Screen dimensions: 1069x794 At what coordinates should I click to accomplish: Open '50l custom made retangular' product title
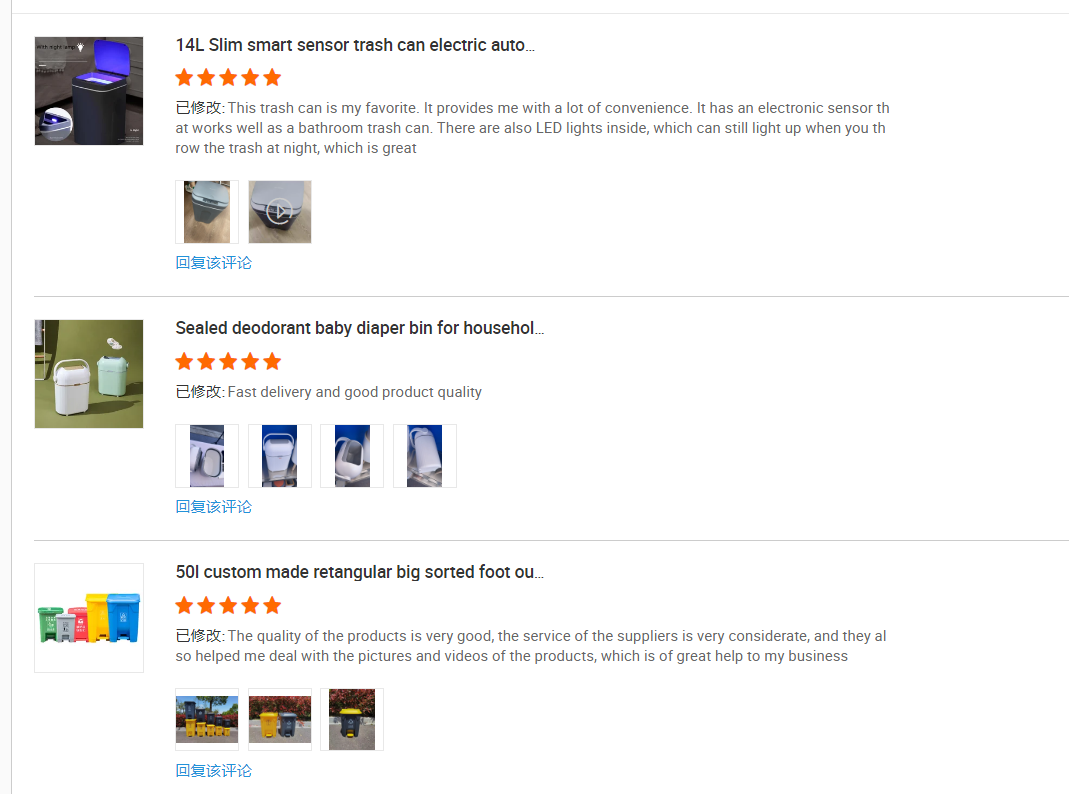coord(360,572)
